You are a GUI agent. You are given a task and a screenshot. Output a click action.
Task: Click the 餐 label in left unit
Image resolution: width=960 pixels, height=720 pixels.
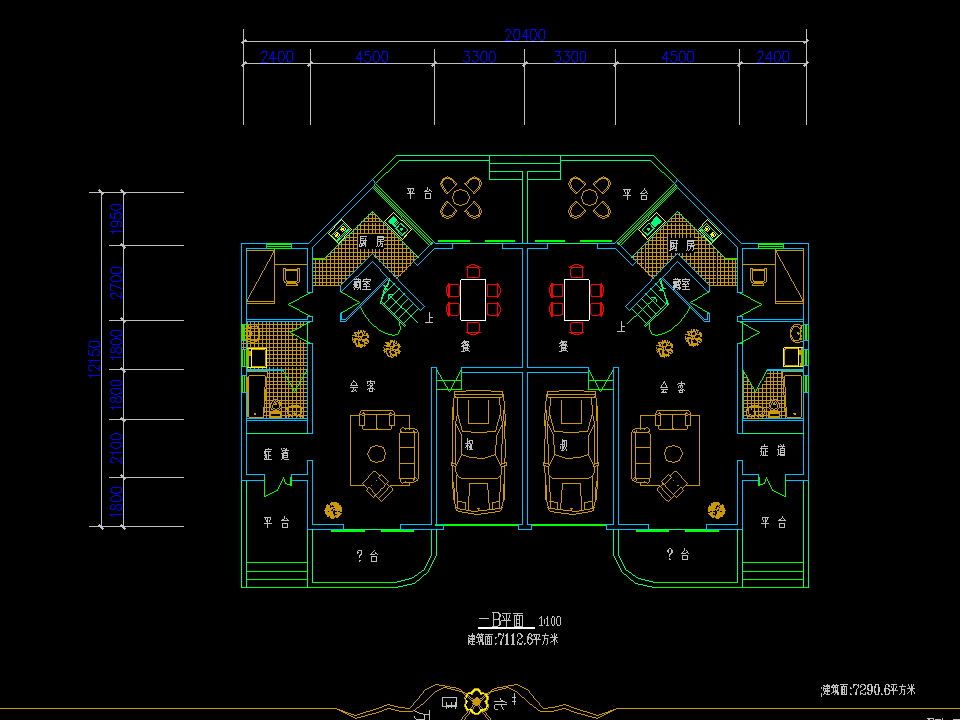[x=465, y=347]
